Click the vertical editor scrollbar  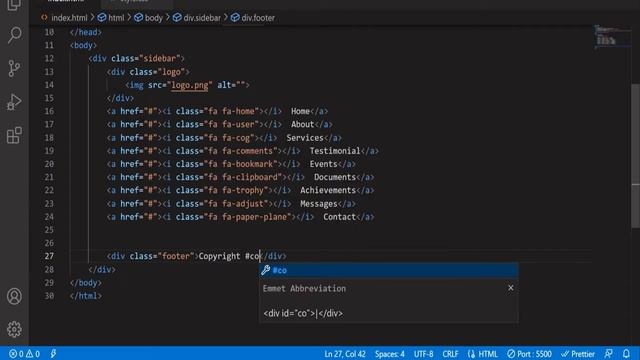[x=635, y=155]
